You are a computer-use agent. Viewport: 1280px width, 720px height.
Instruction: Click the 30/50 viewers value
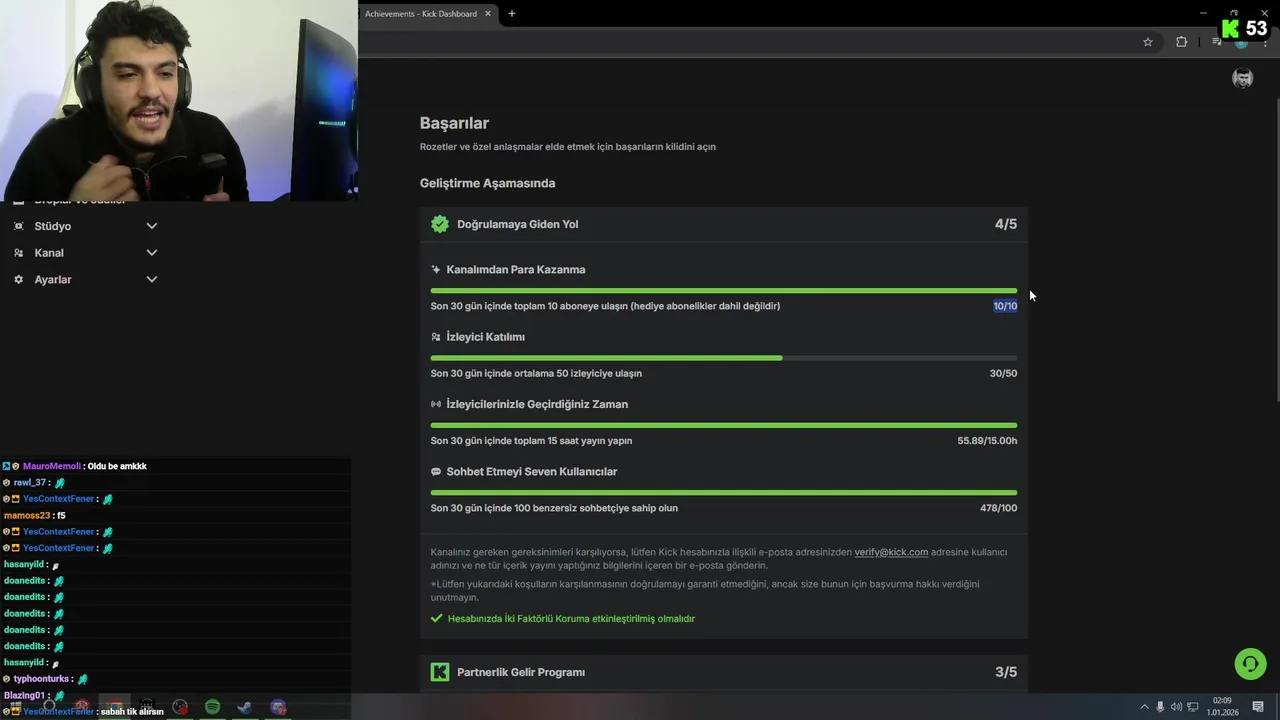(1003, 373)
